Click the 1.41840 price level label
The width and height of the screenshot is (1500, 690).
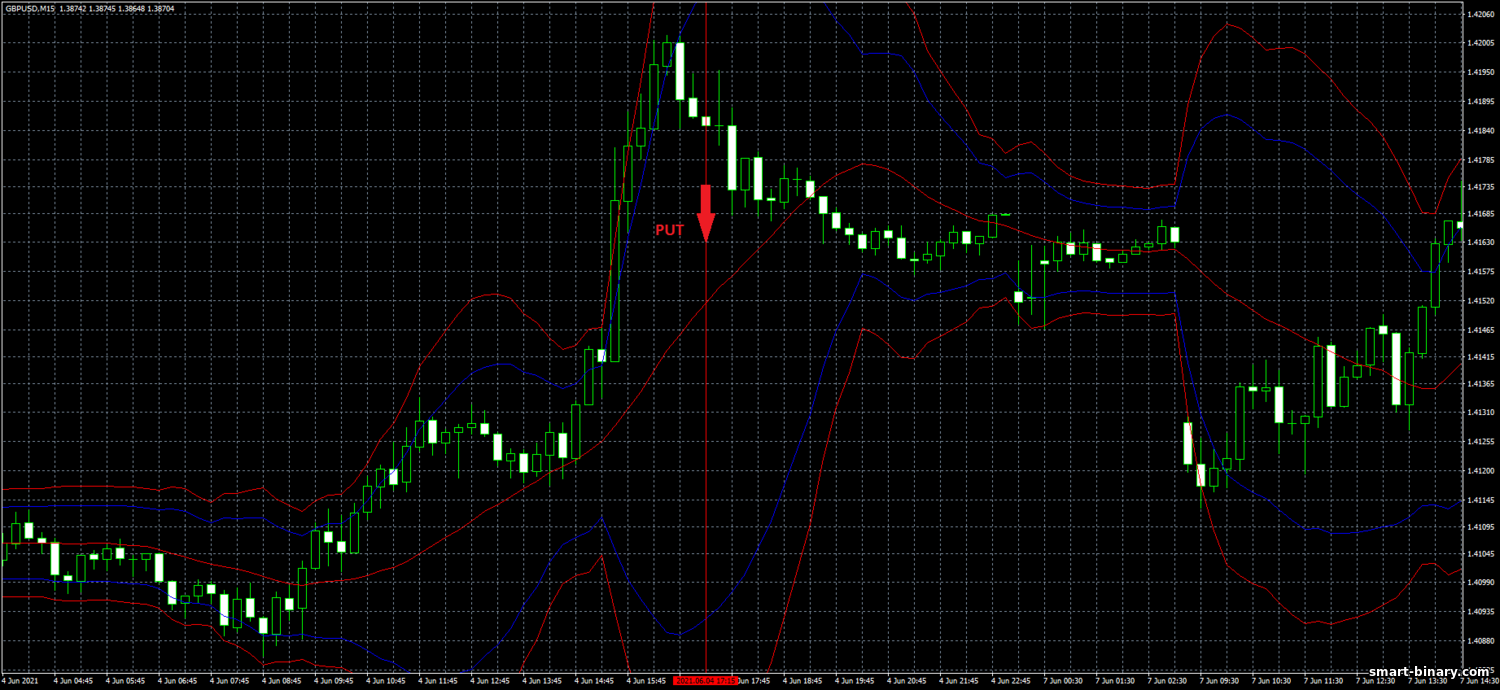click(1479, 130)
